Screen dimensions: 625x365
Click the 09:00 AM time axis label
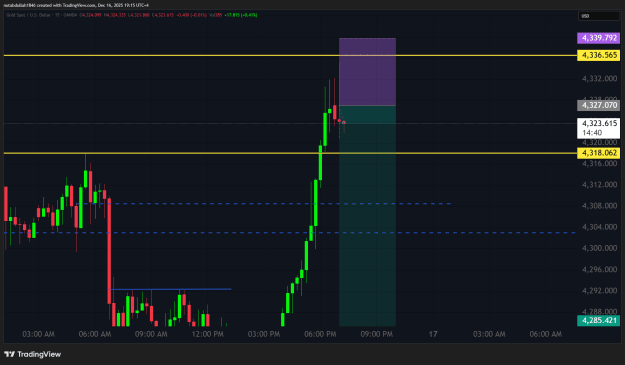[151, 334]
